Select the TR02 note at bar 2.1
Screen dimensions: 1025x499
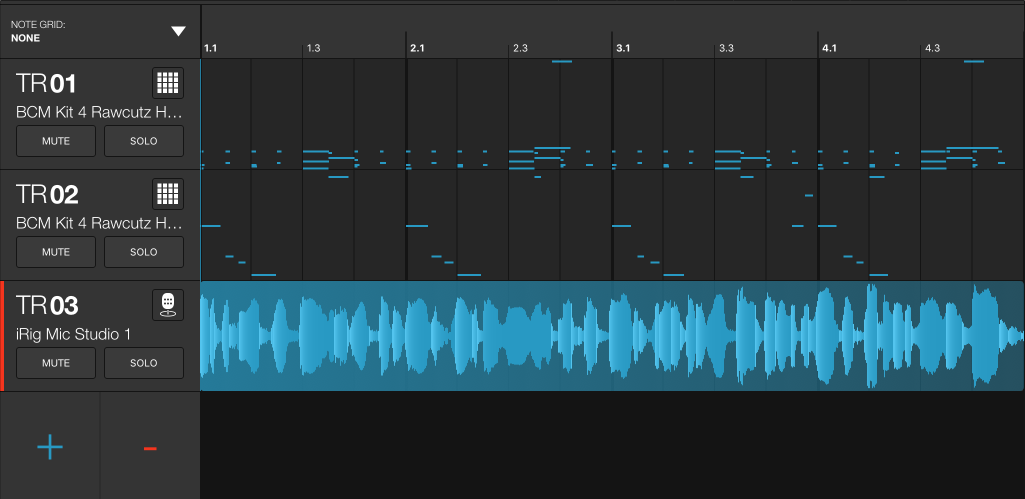[417, 226]
